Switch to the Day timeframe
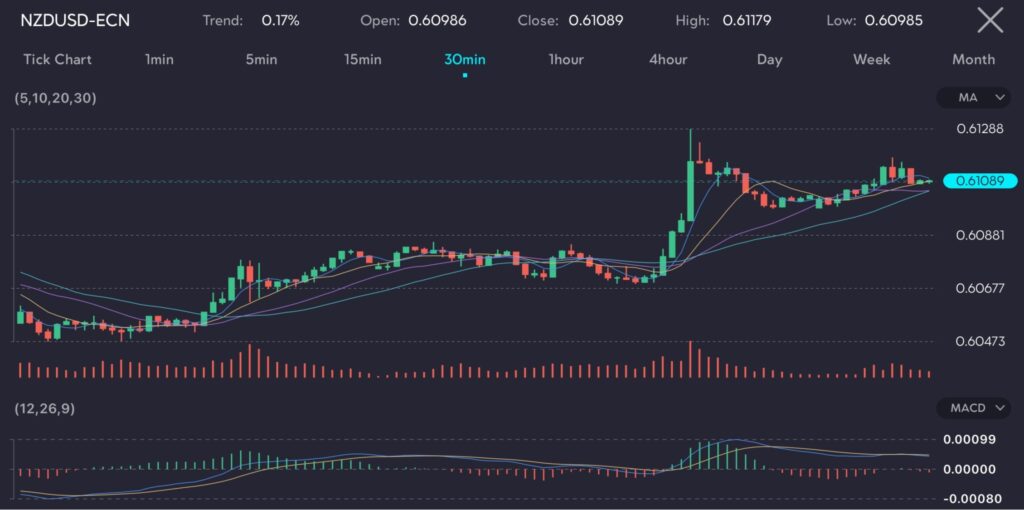Viewport: 1024px width, 510px height. [769, 59]
